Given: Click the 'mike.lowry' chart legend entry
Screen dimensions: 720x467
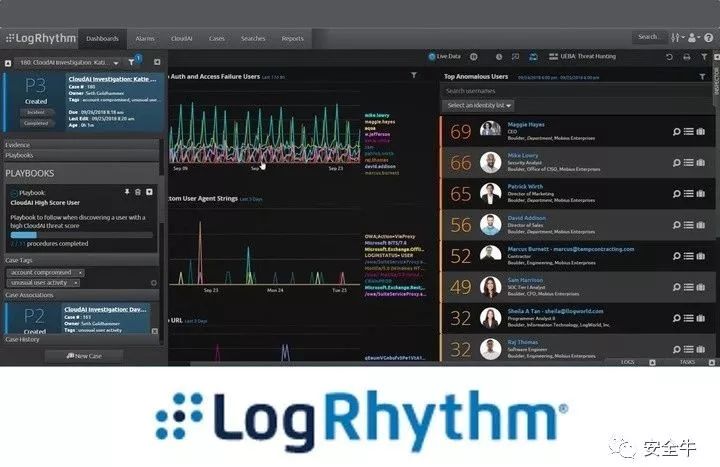Looking at the screenshot, I should [x=377, y=115].
